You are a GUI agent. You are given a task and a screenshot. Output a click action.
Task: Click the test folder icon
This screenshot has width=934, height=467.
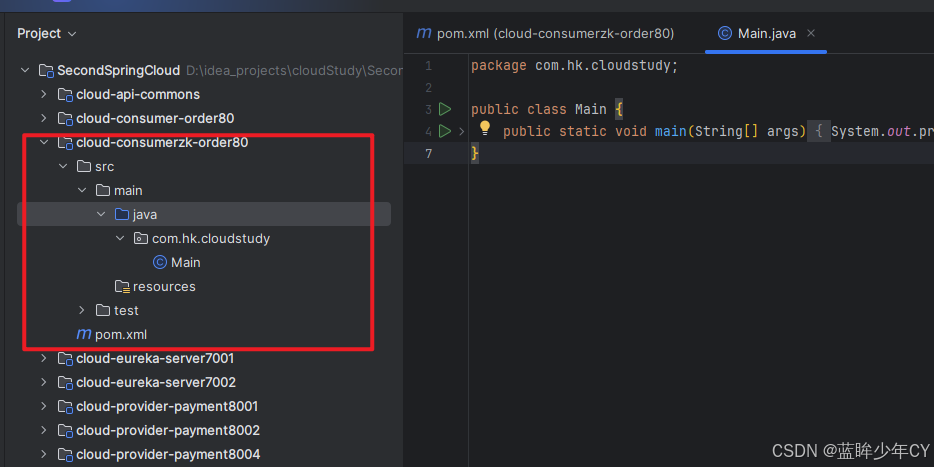(x=103, y=310)
